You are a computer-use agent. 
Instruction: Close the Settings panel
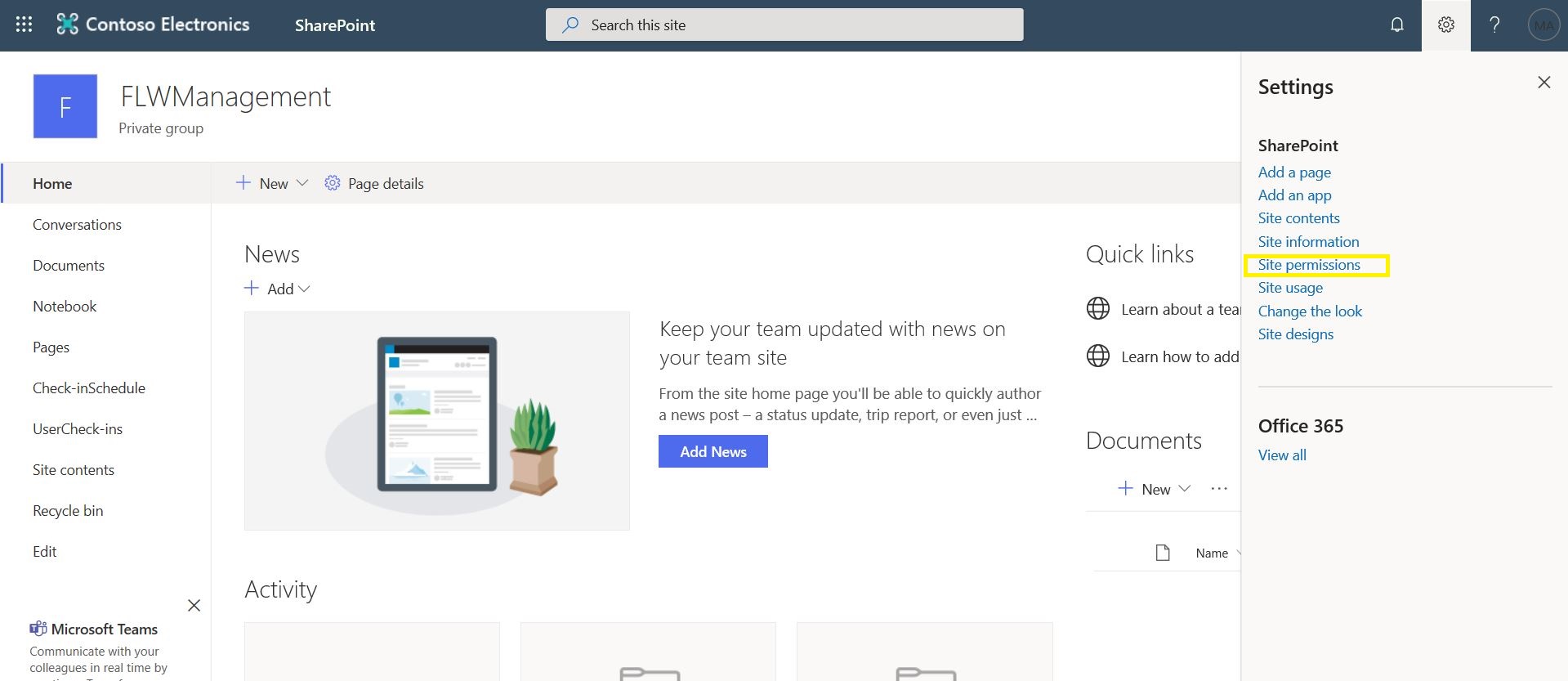click(x=1543, y=82)
